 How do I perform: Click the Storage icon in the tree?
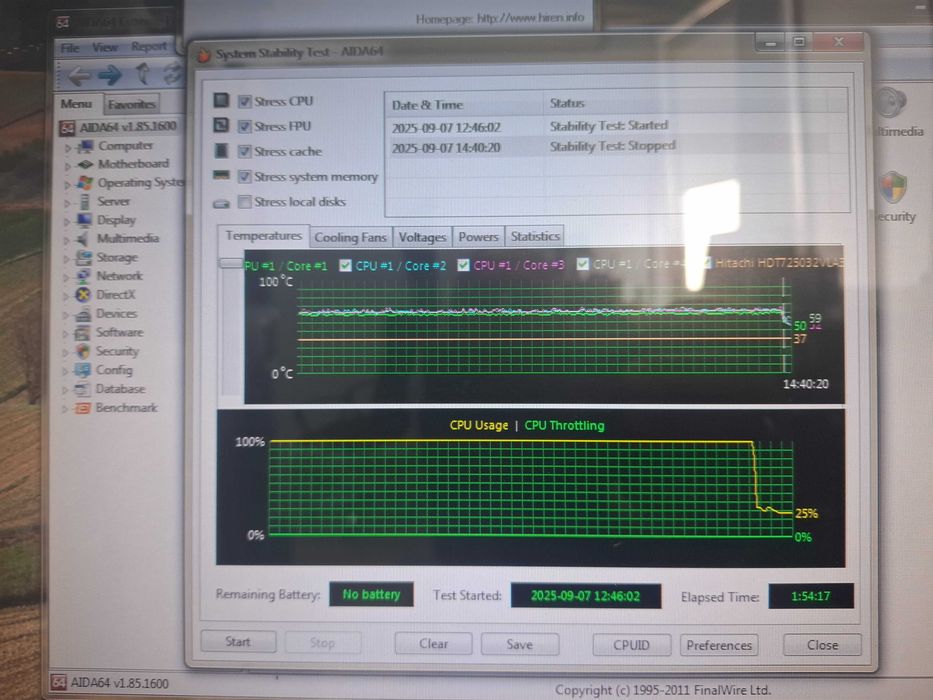coord(84,258)
